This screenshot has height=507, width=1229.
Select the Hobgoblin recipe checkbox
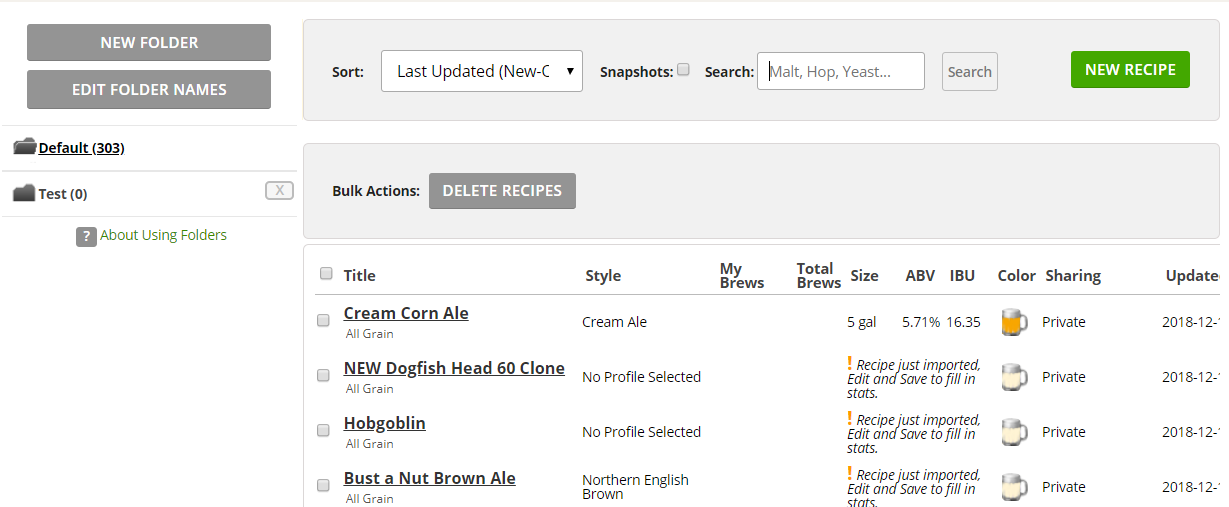[323, 430]
